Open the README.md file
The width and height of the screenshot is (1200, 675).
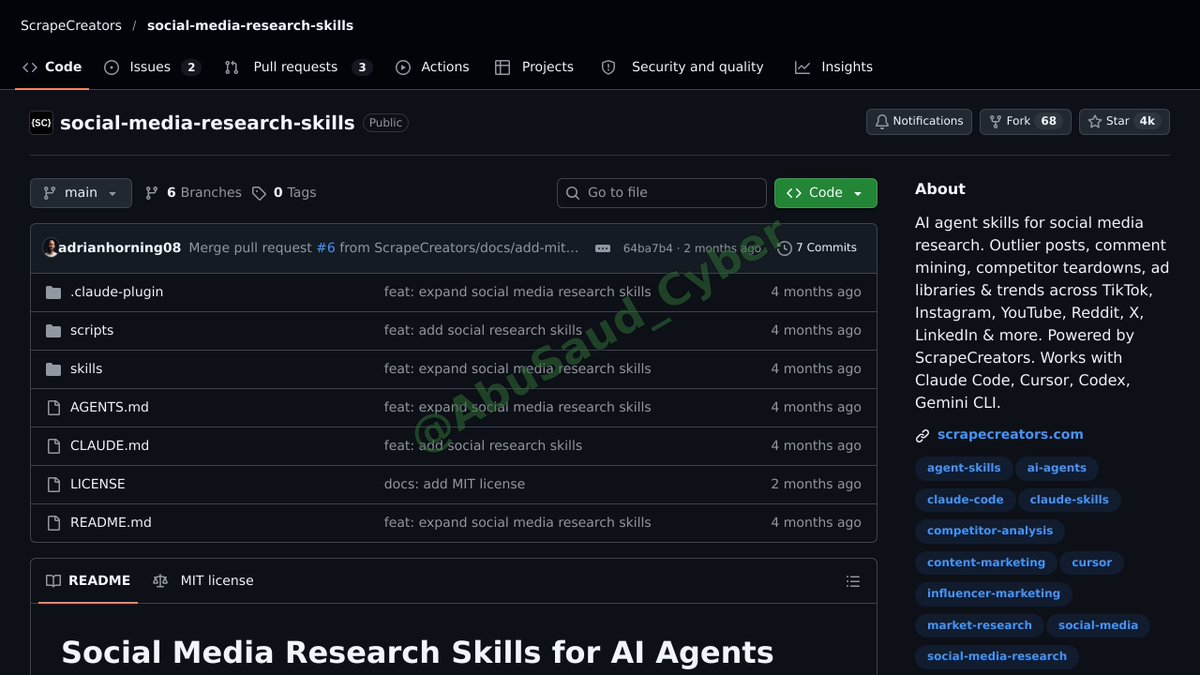111,522
